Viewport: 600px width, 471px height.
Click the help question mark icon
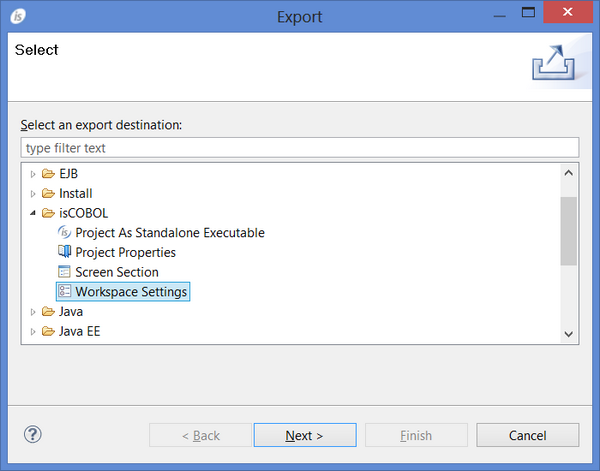click(x=33, y=435)
